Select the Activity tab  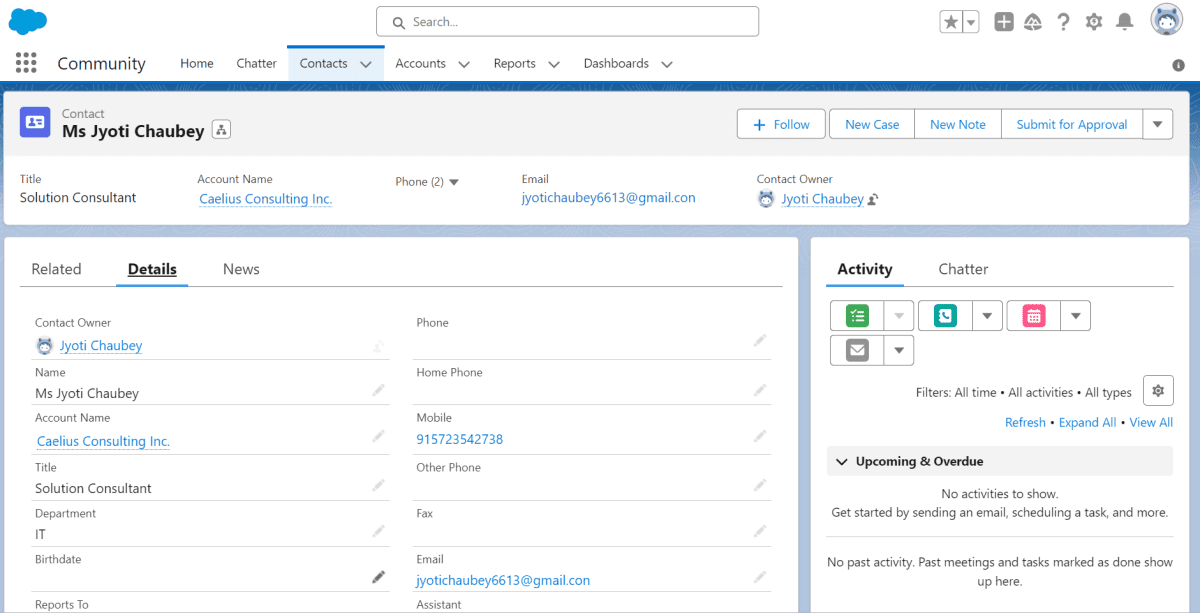point(865,269)
